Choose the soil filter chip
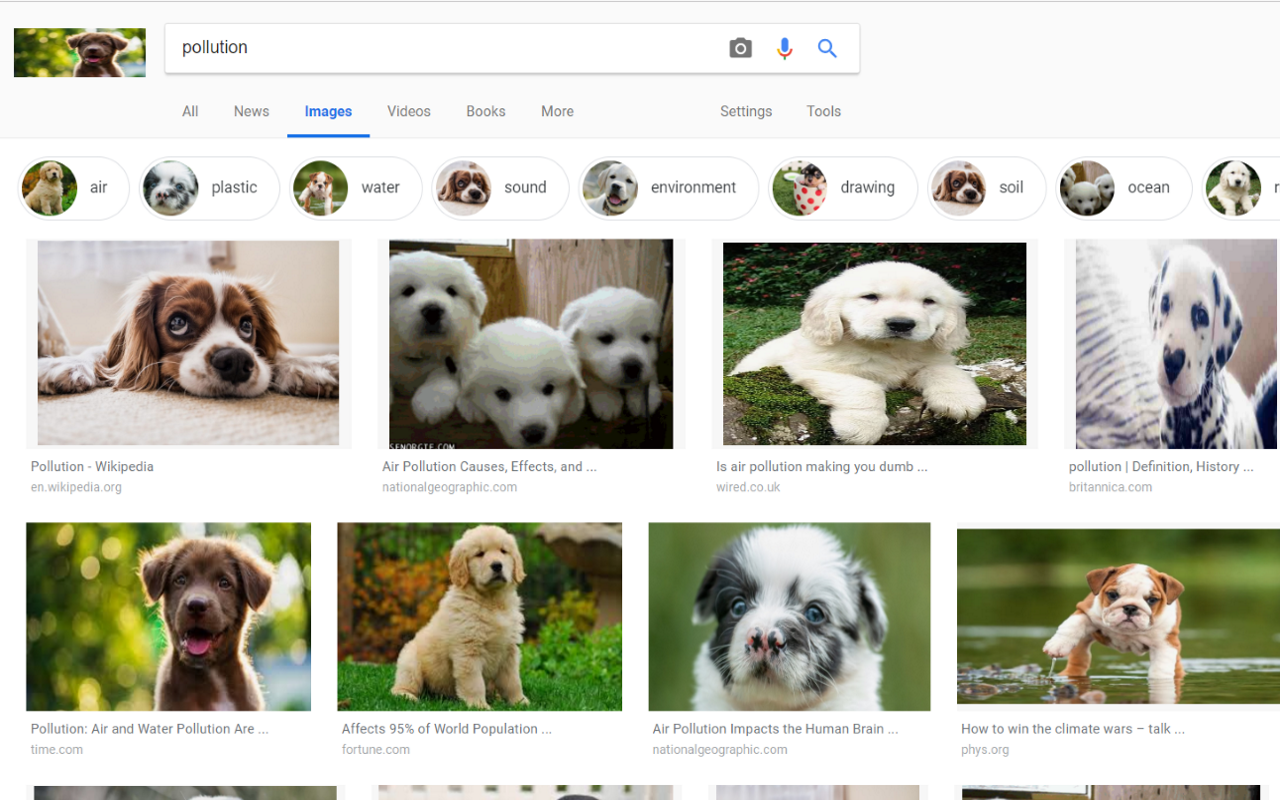Screen dimensions: 1280x800 point(987,188)
